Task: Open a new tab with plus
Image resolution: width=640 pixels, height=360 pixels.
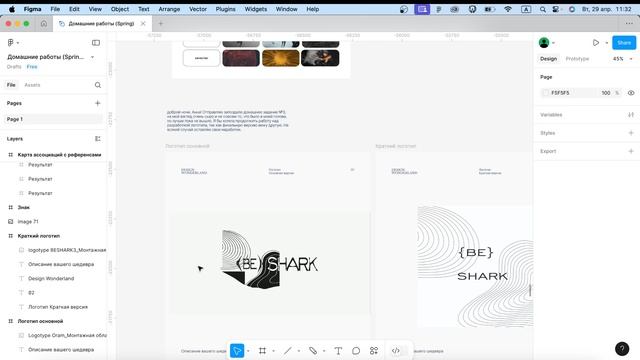Action: click(x=160, y=24)
